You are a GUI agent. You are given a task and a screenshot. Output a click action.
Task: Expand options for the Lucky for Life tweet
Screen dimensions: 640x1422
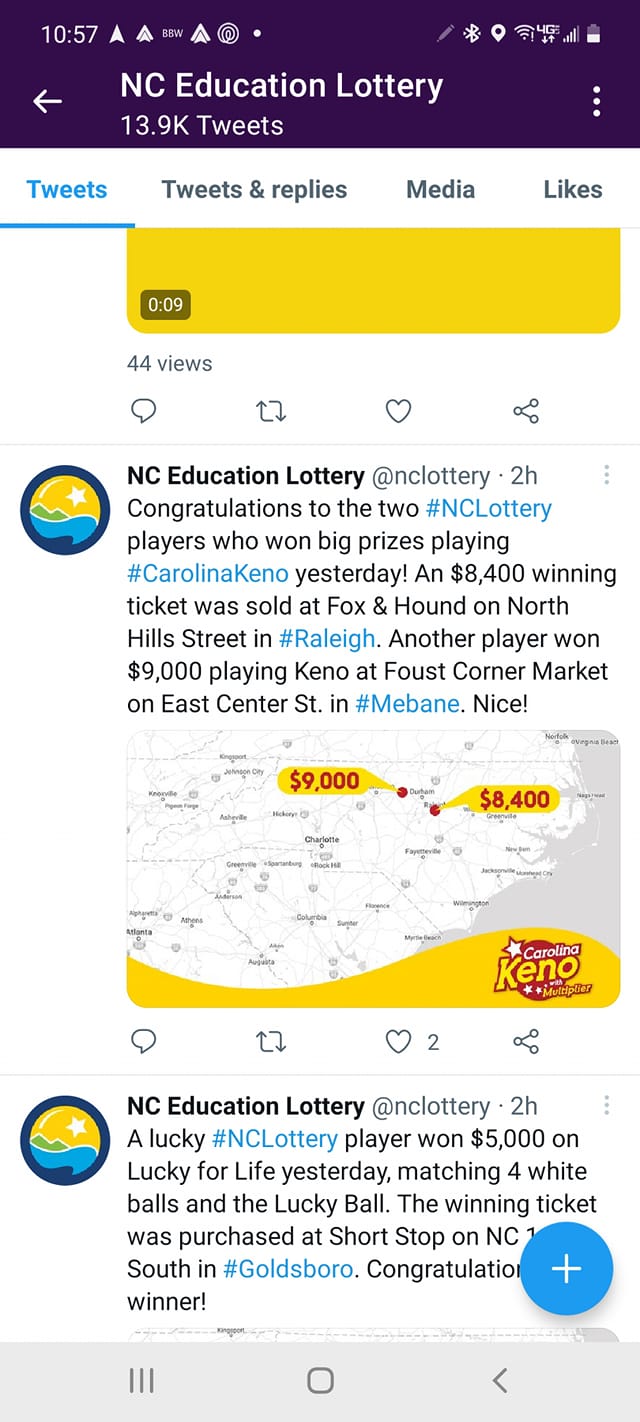[606, 1106]
